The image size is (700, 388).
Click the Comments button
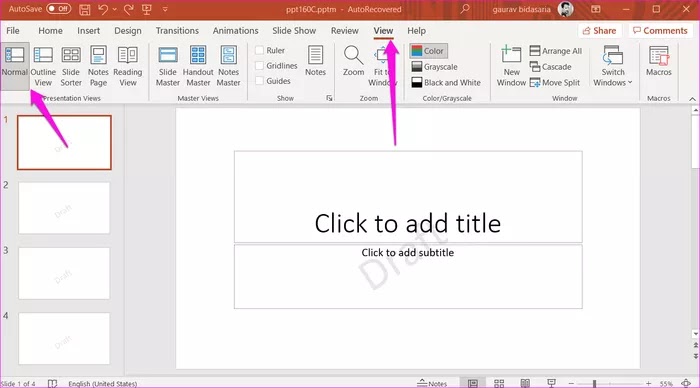660,31
